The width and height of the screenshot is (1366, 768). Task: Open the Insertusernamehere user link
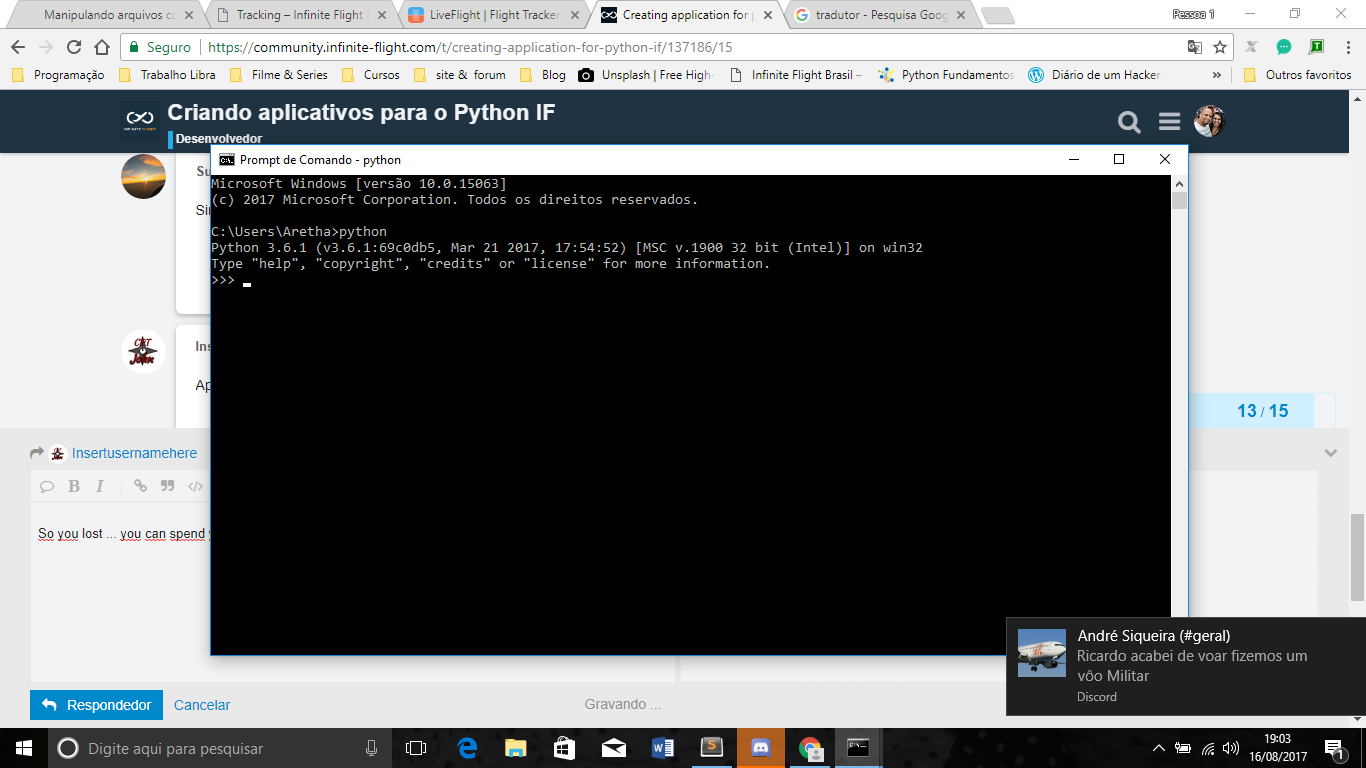(x=134, y=453)
